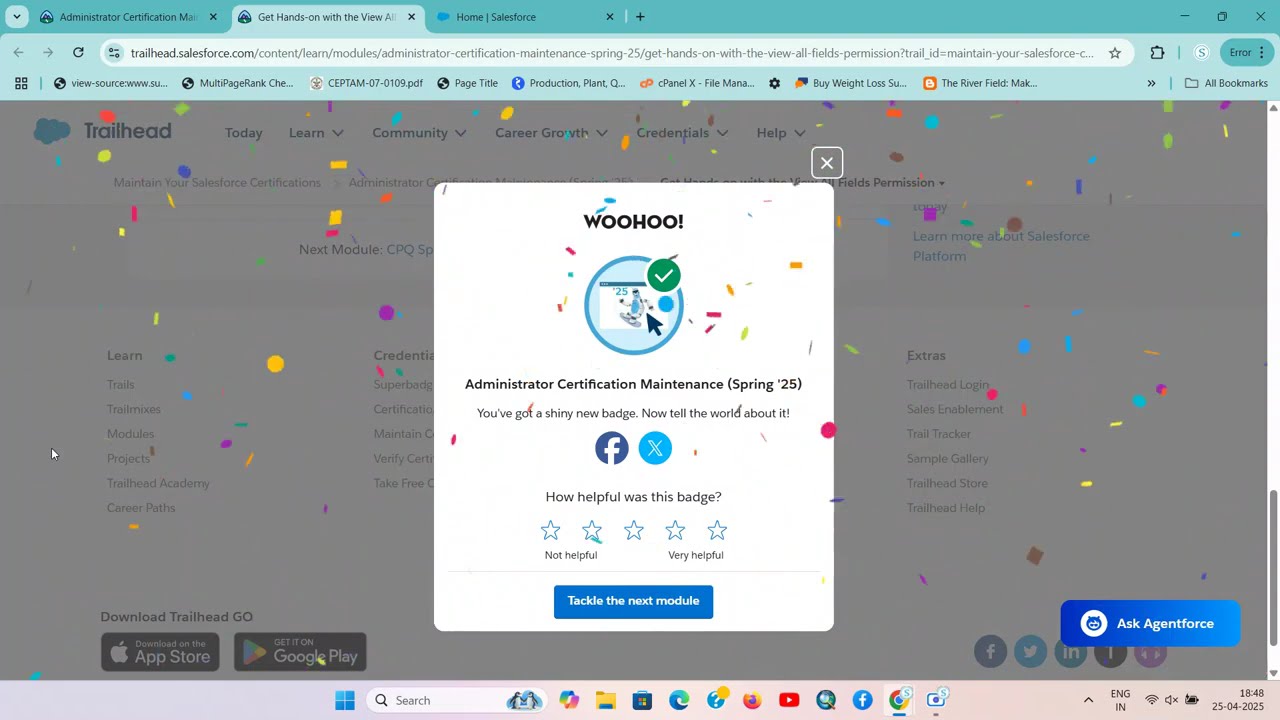Open the CEPTAM-07-0109.pdf bookmark

(x=366, y=83)
